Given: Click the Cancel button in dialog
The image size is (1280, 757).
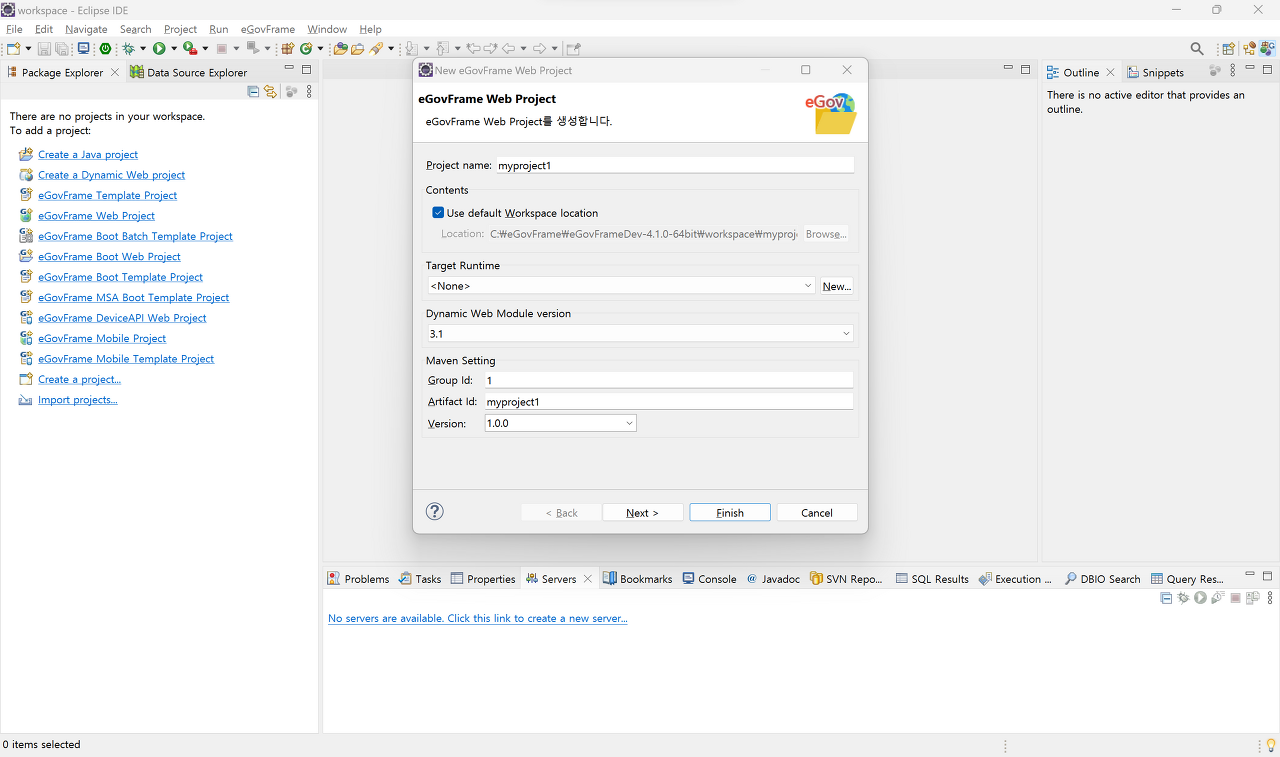Looking at the screenshot, I should pyautogui.click(x=817, y=512).
